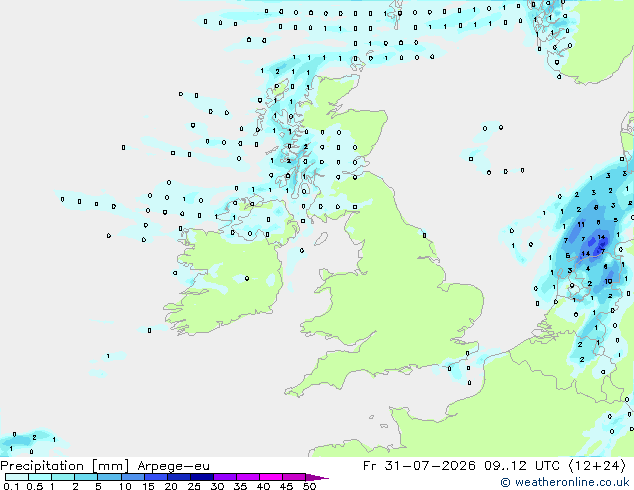The width and height of the screenshot is (634, 490).
Task: Click the 20–25 mm legend color swatch
Action: (178, 477)
